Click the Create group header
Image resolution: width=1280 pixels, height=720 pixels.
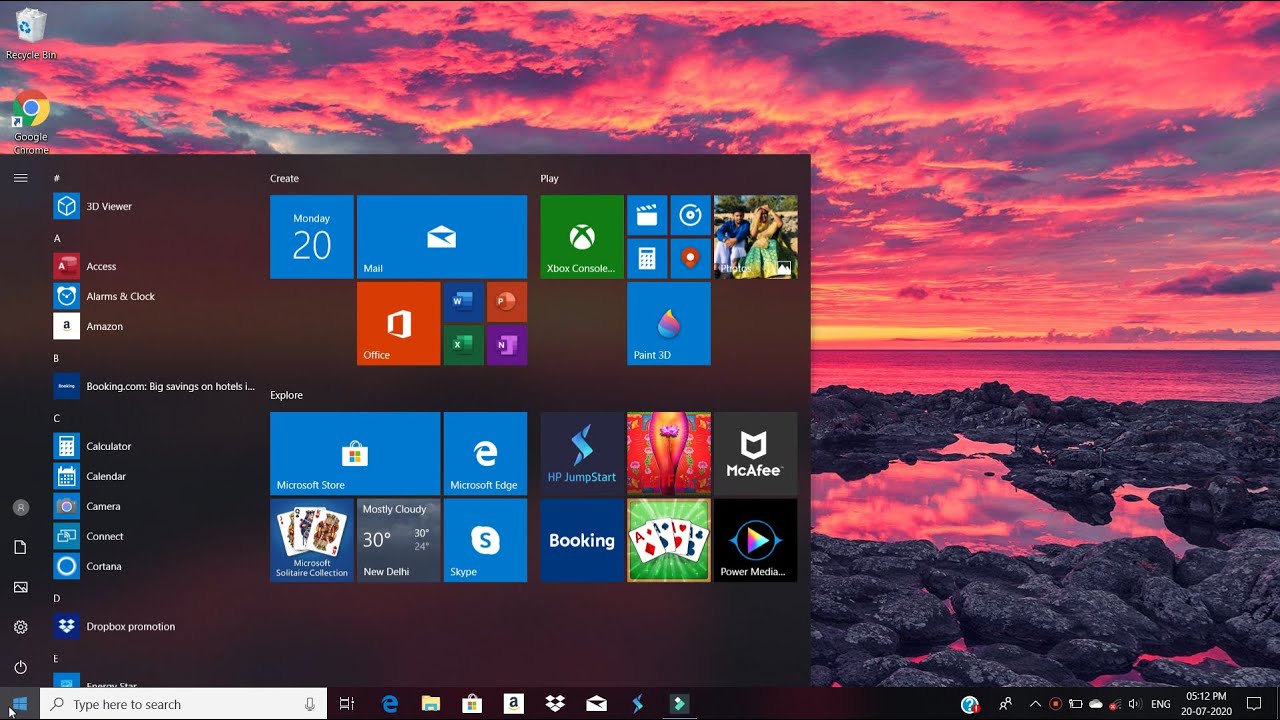tap(284, 178)
